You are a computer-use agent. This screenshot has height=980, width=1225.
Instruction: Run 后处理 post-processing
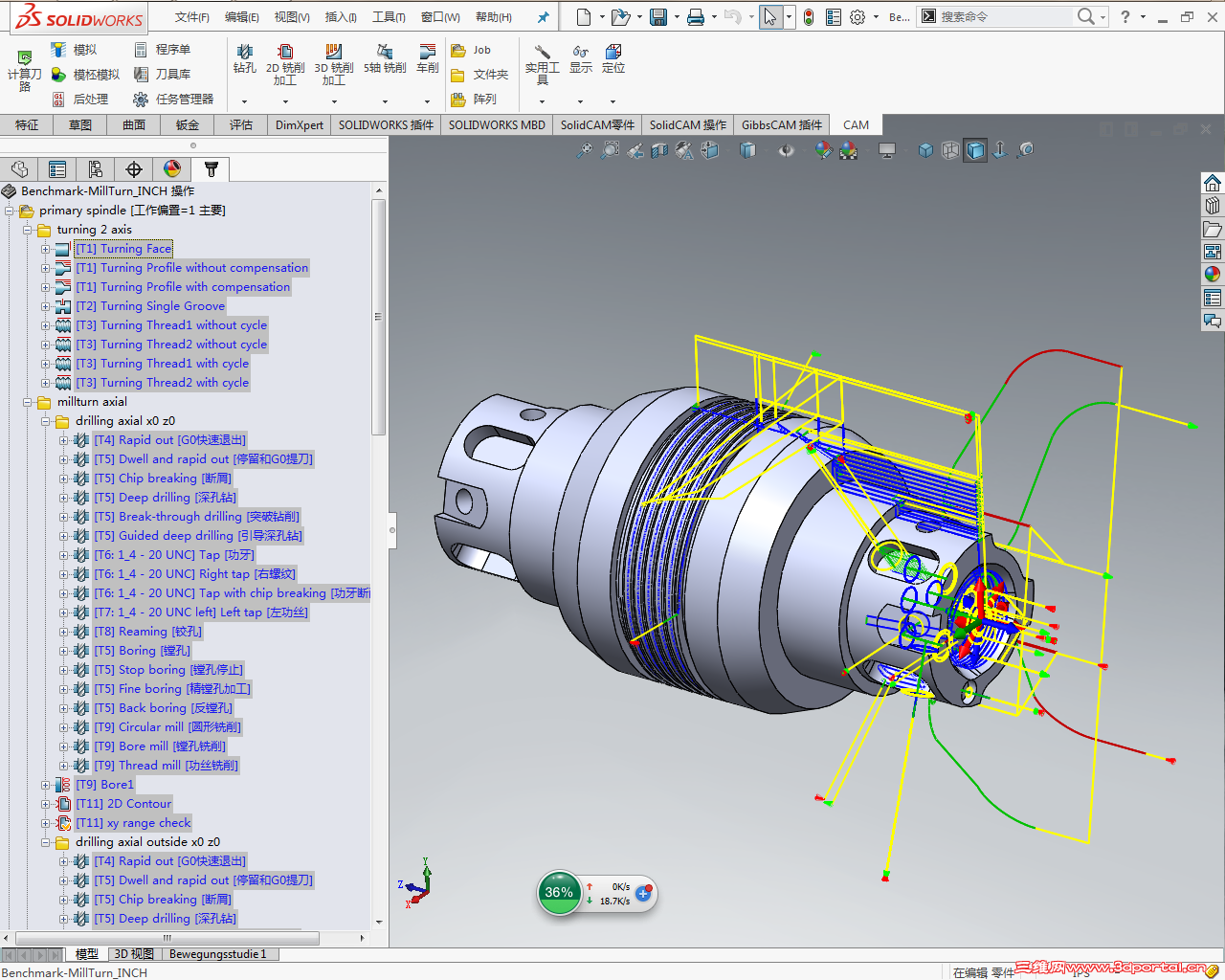(79, 100)
